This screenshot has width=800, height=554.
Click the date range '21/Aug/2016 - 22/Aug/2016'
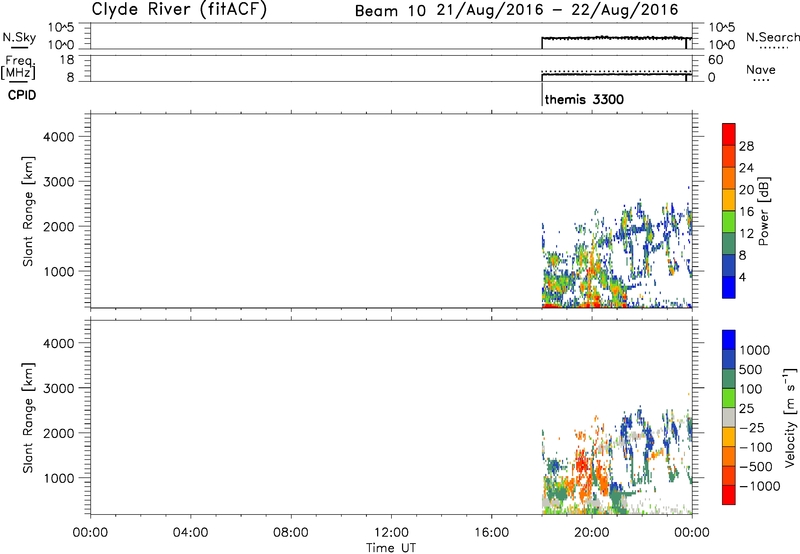558,10
